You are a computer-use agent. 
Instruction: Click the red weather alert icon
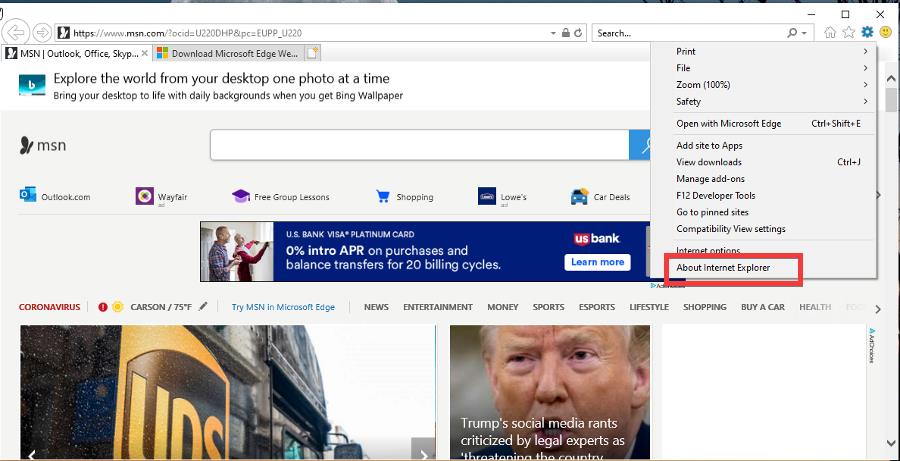coord(103,307)
